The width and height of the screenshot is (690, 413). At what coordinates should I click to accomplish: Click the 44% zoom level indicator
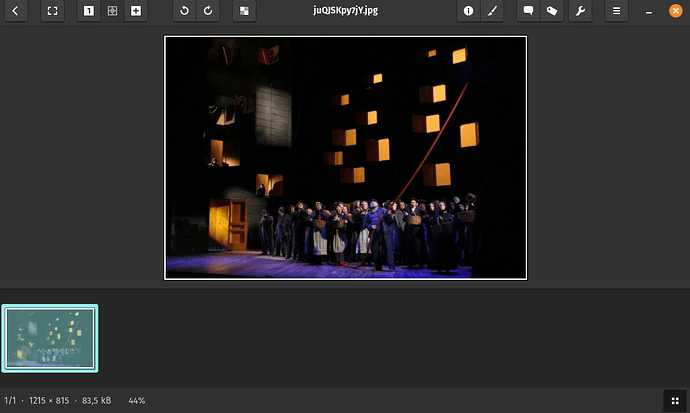tap(136, 401)
